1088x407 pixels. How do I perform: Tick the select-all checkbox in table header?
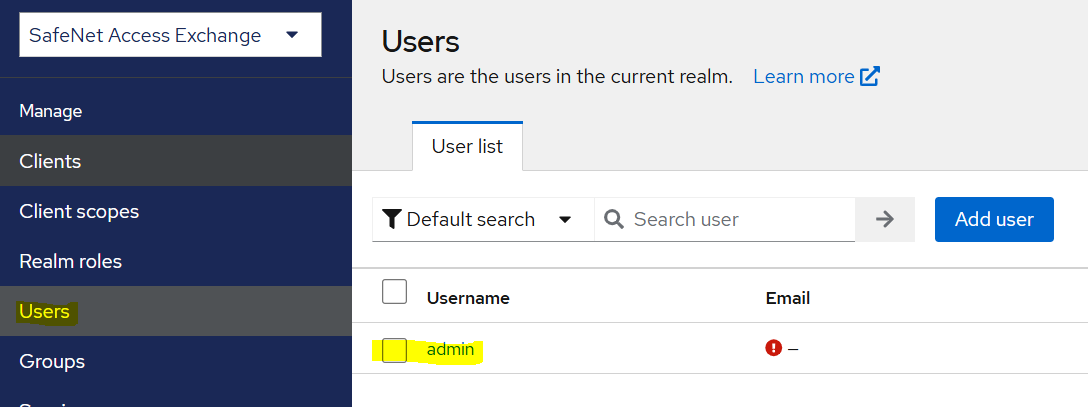pyautogui.click(x=395, y=292)
